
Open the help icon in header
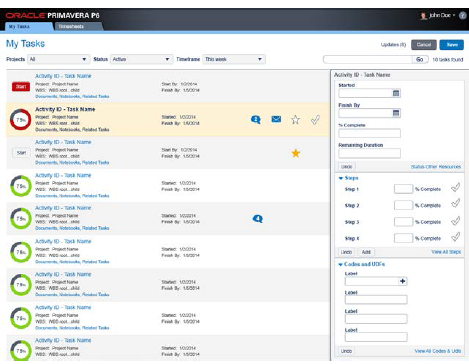(463, 15)
